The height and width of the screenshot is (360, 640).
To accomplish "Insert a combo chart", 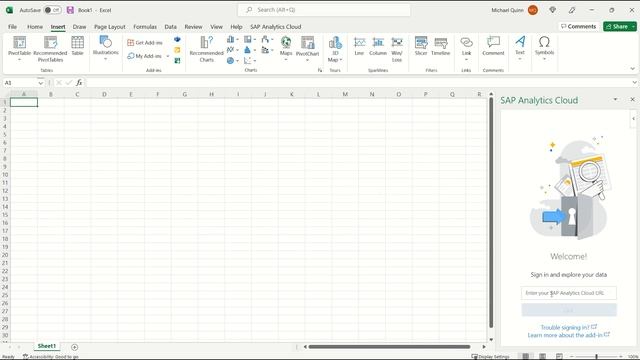I will [267, 50].
